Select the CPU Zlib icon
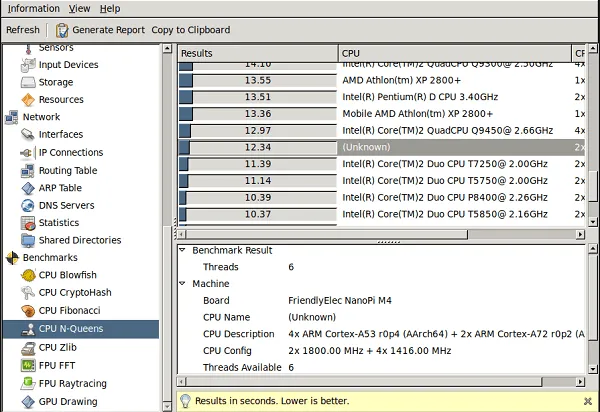The image size is (600, 412). (28, 348)
